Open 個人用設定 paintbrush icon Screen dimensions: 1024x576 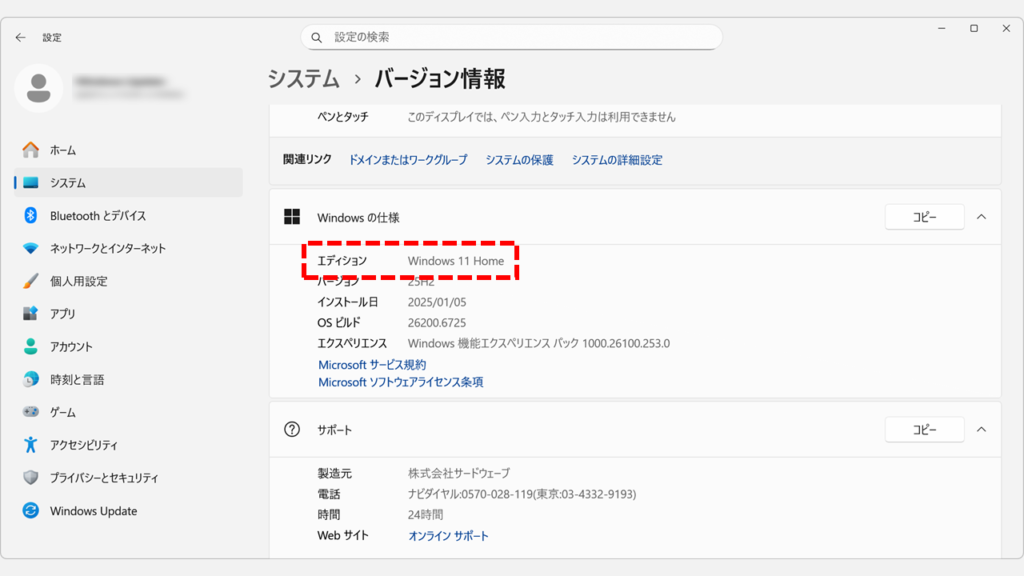[31, 281]
